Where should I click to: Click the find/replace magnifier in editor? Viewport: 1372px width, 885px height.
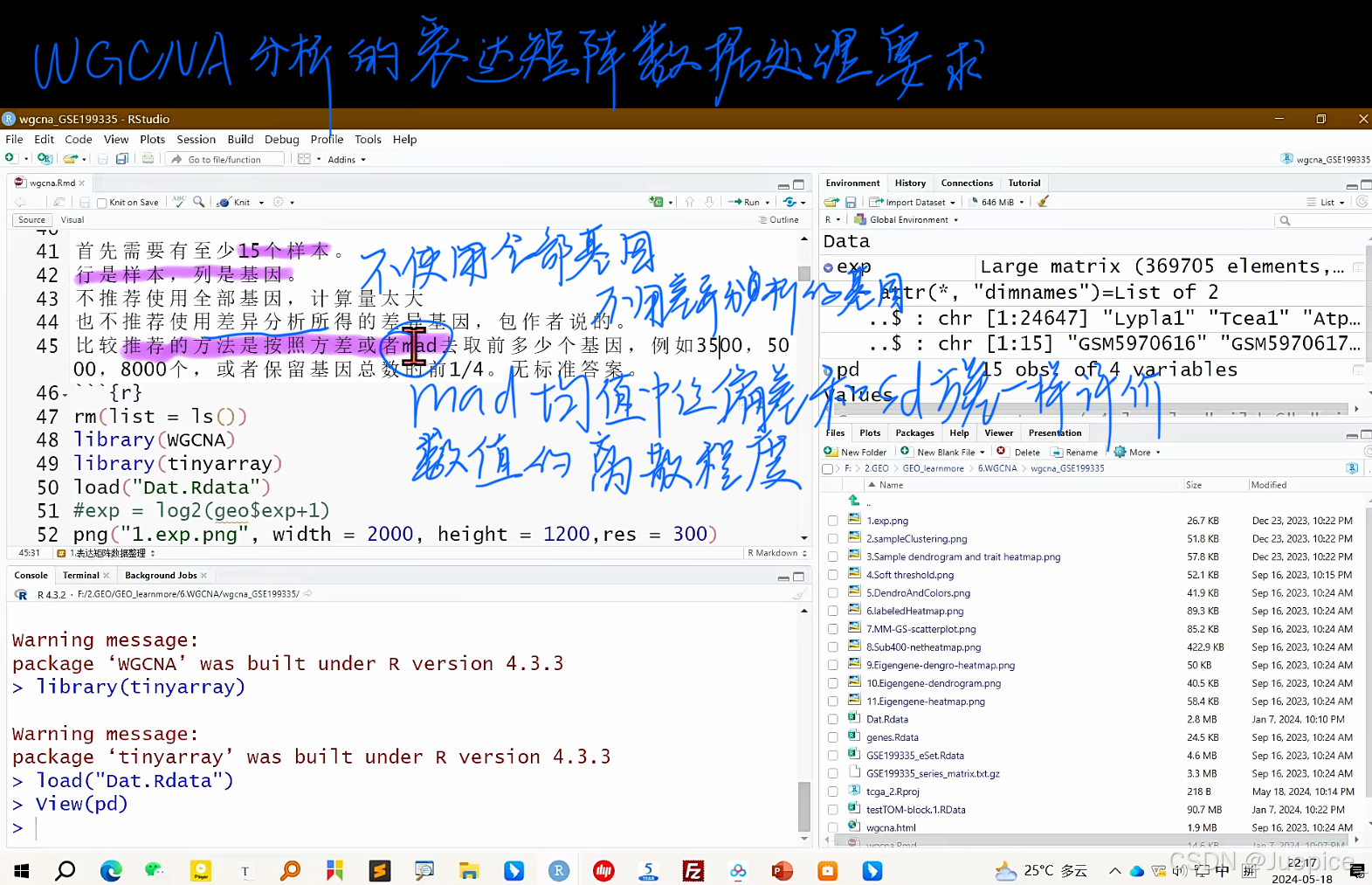(199, 202)
